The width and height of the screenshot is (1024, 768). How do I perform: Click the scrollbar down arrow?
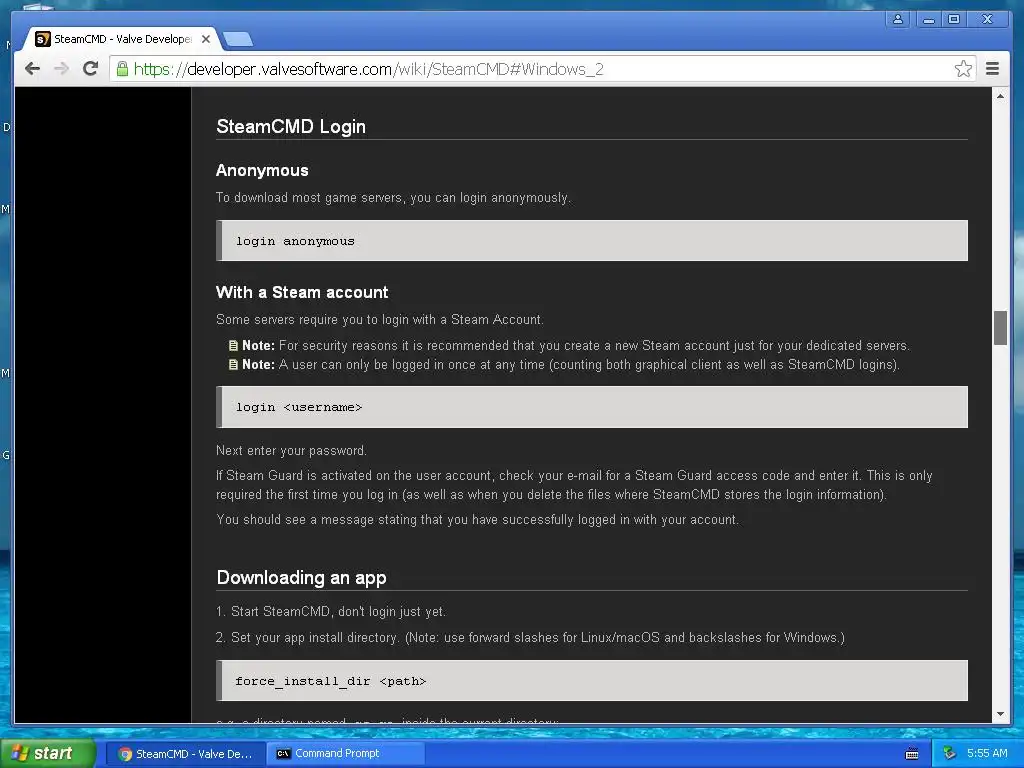[x=1000, y=714]
